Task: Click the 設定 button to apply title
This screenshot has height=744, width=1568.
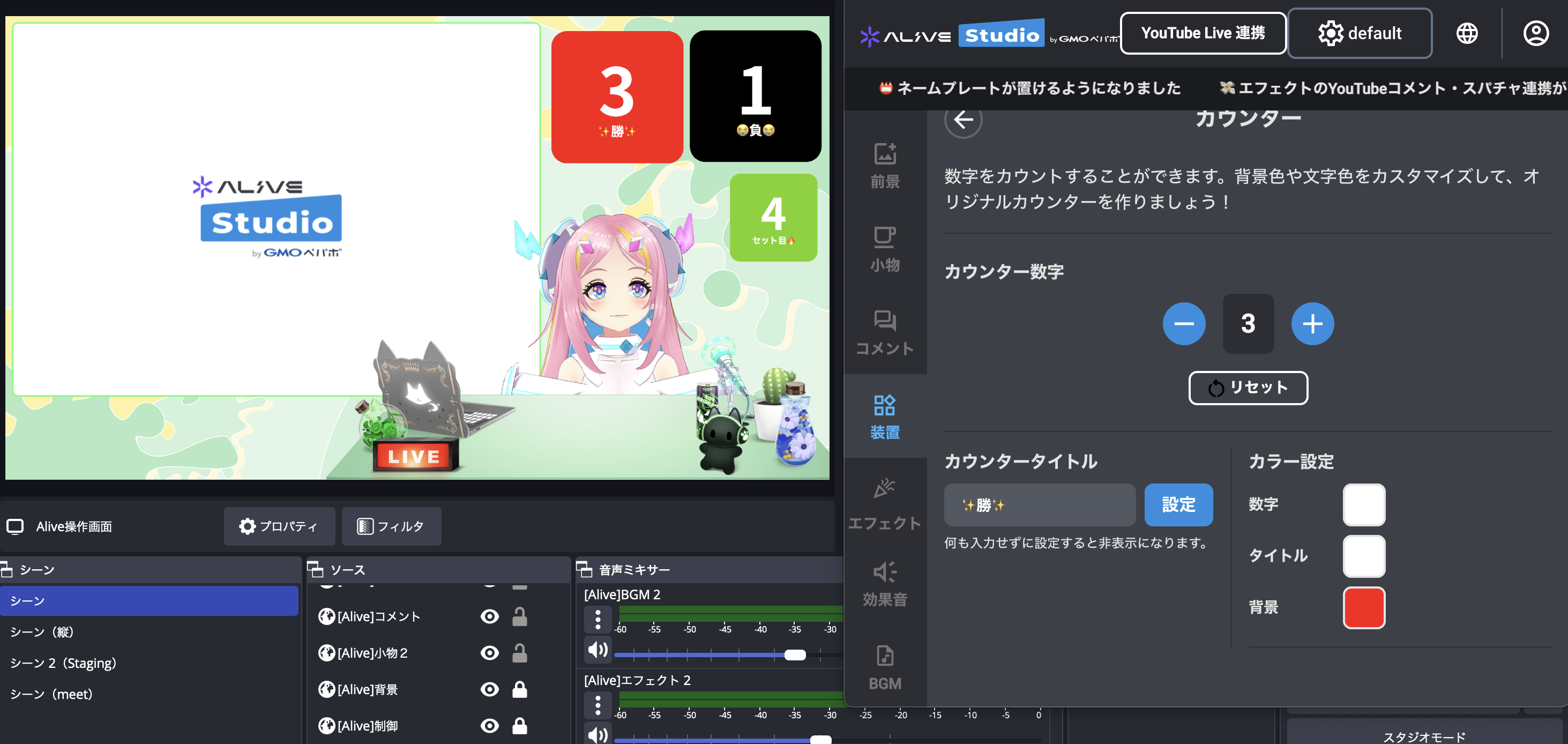Action: click(x=1178, y=505)
